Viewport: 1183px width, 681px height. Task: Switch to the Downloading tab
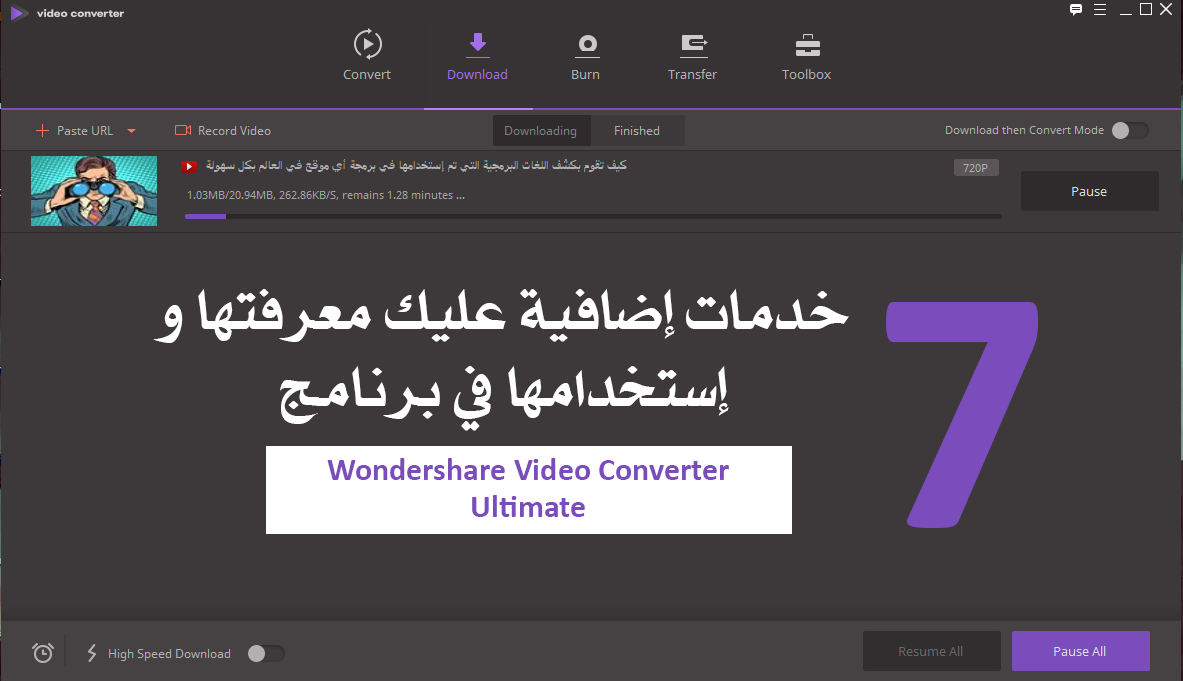(x=540, y=130)
